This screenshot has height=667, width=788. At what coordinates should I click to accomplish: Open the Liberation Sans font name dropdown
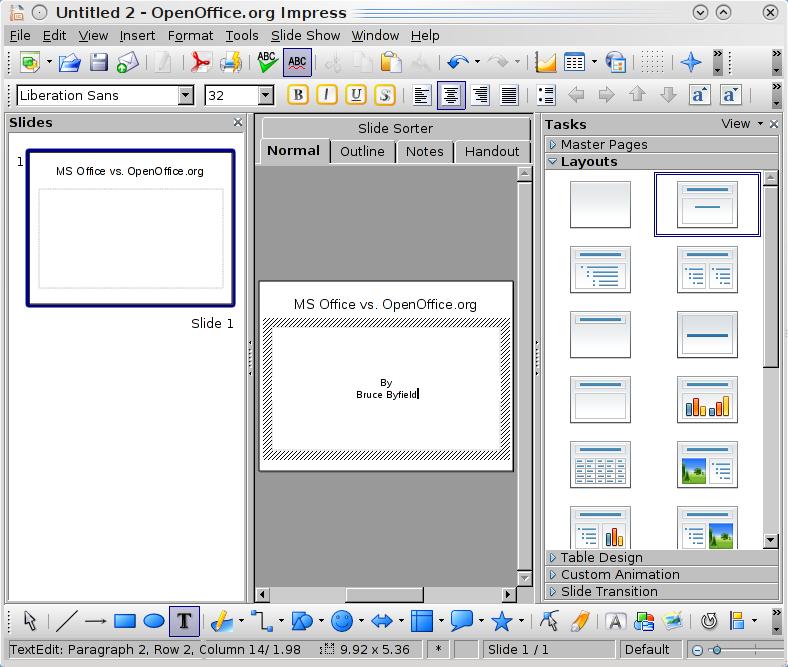point(185,95)
